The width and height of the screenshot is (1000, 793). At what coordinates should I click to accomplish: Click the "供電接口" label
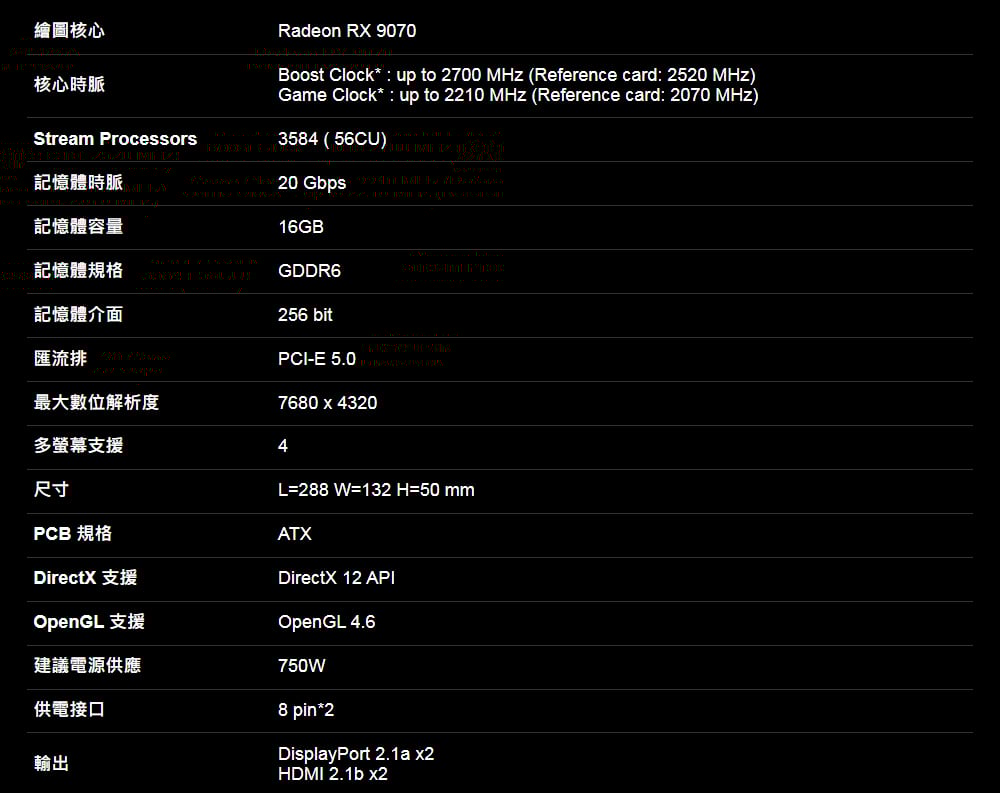click(69, 709)
